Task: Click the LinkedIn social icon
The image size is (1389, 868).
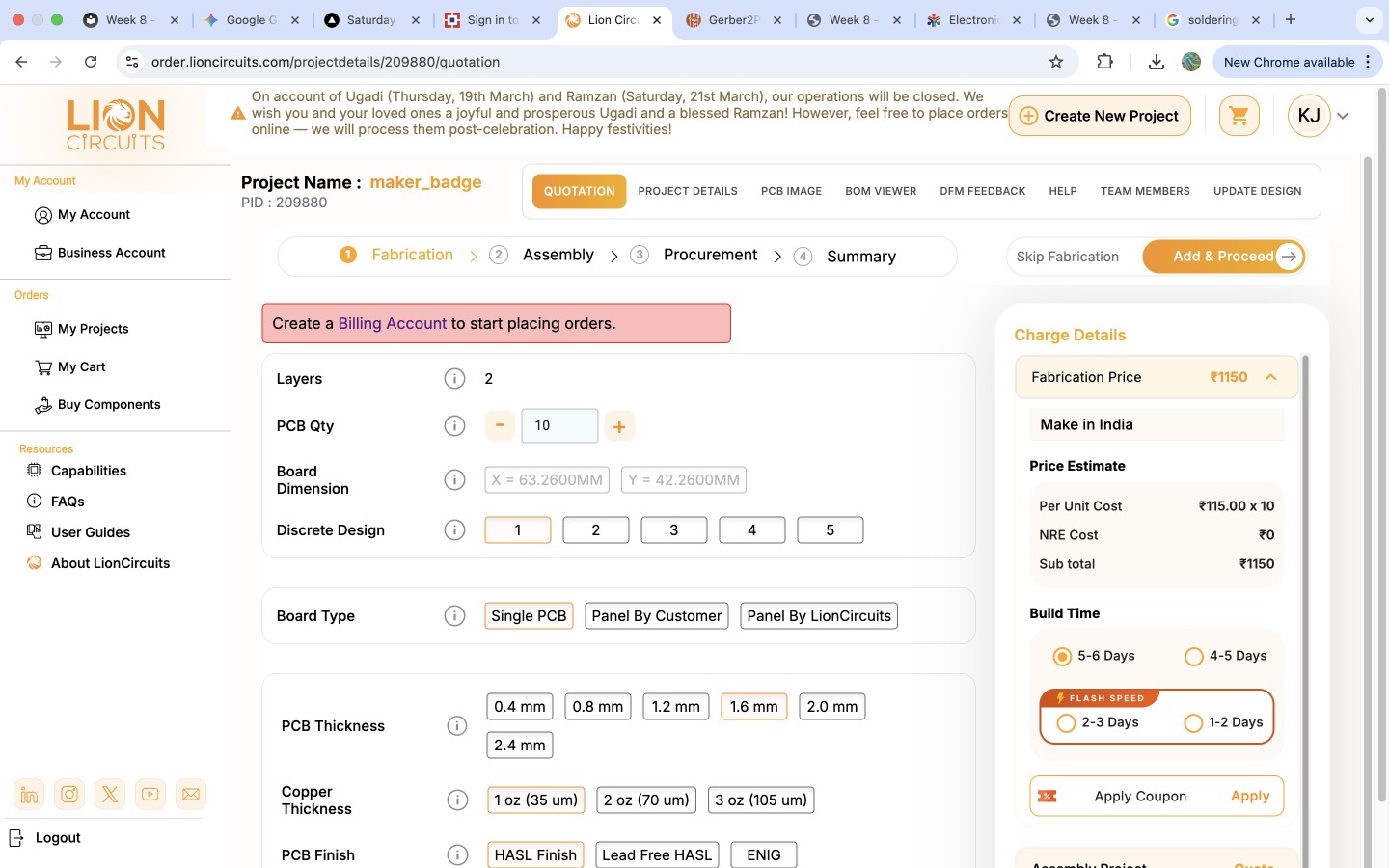Action: click(29, 794)
